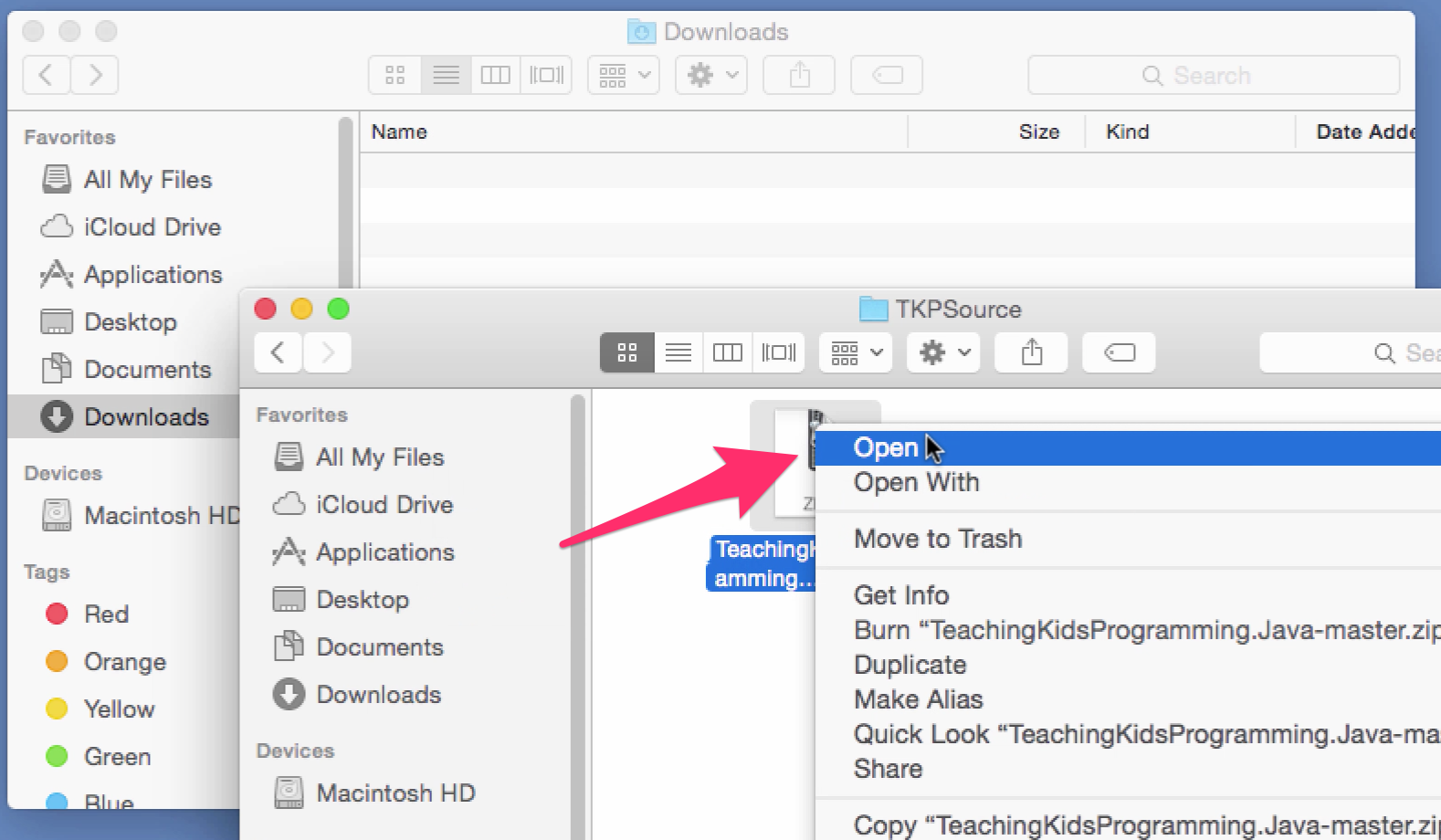Choose Move to Trash in context menu
The height and width of the screenshot is (840, 1441).
[937, 539]
